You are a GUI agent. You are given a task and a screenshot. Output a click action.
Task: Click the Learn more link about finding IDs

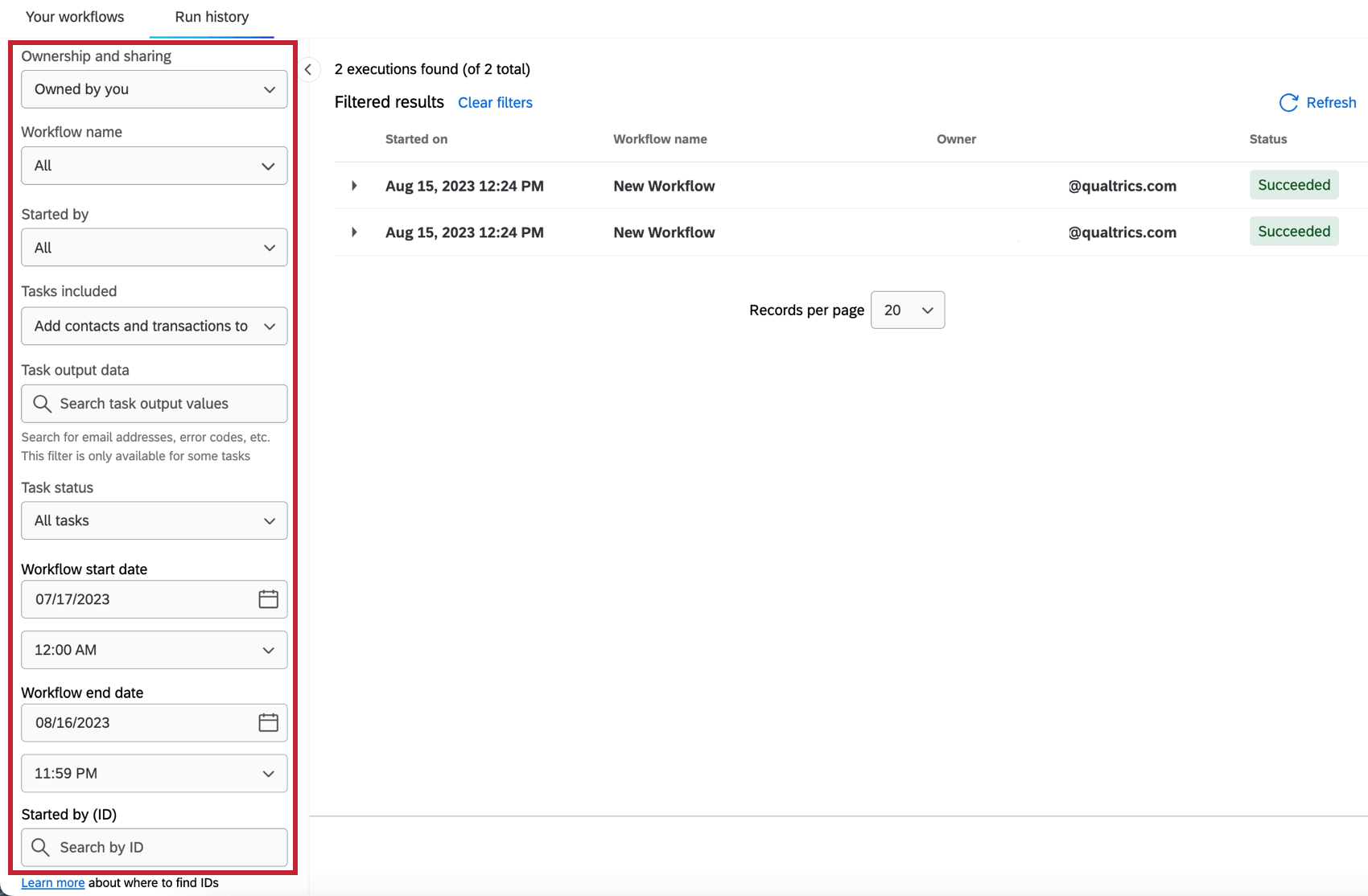pos(52,882)
